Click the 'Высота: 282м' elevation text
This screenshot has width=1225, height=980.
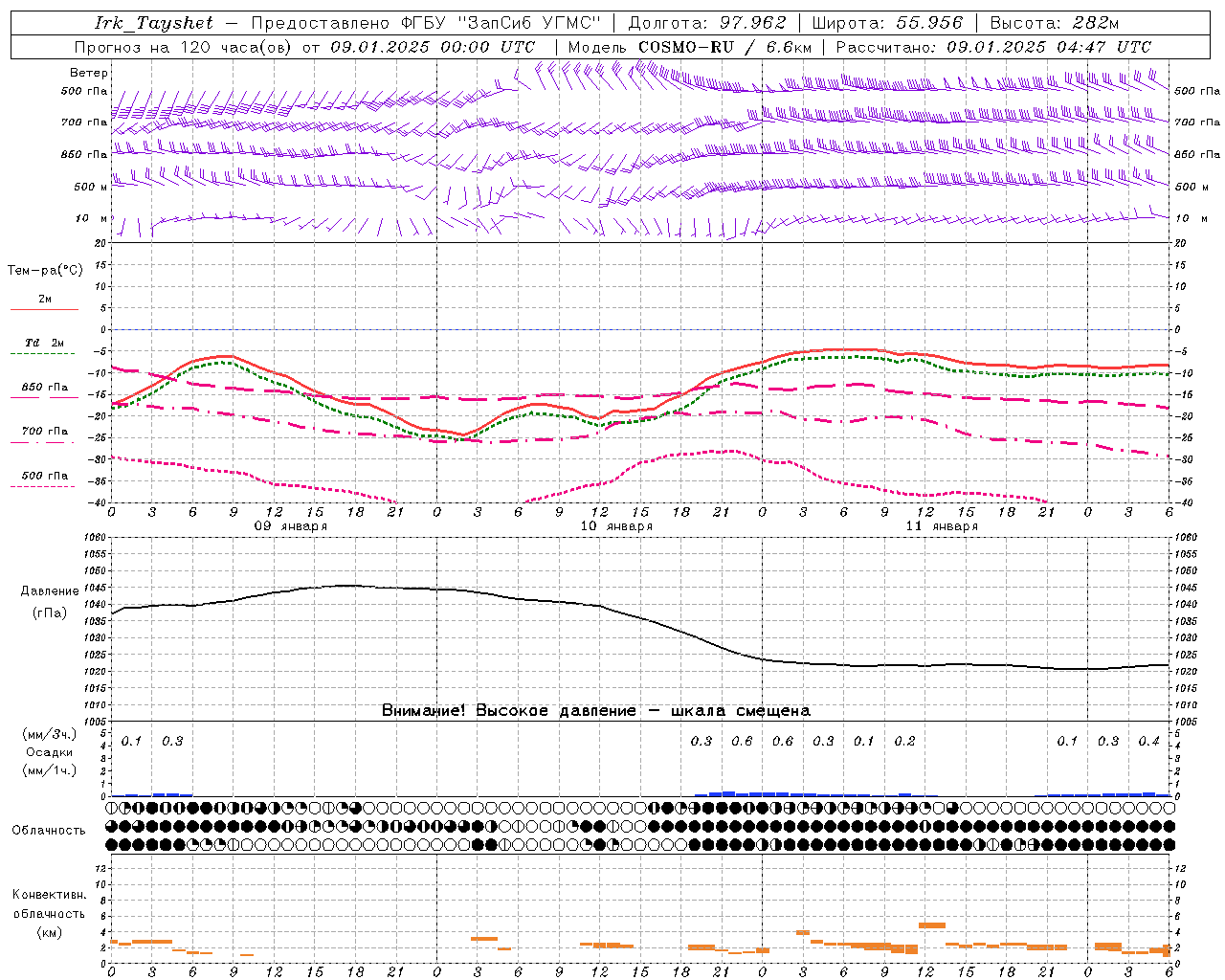tap(1055, 23)
